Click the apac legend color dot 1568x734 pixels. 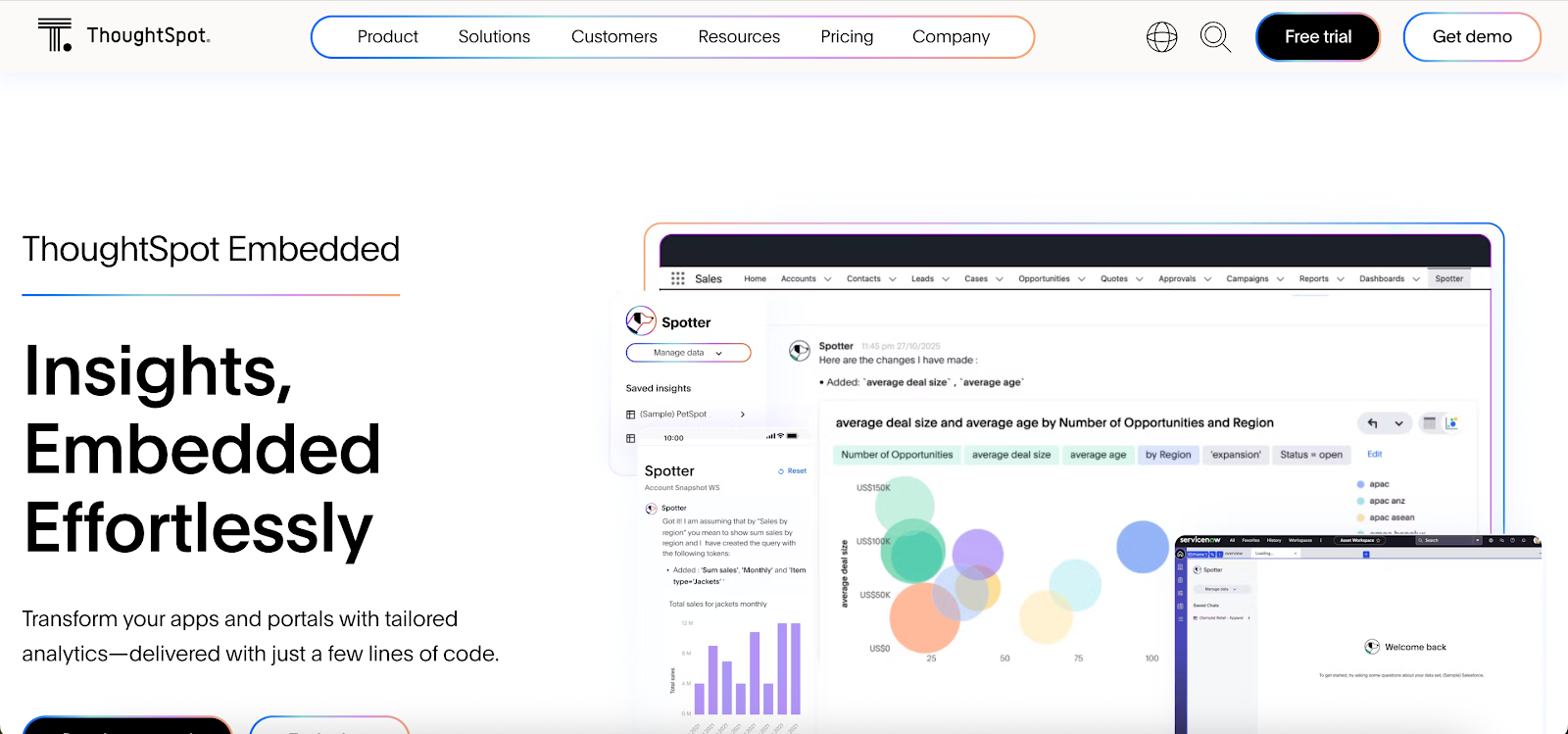point(1360,484)
